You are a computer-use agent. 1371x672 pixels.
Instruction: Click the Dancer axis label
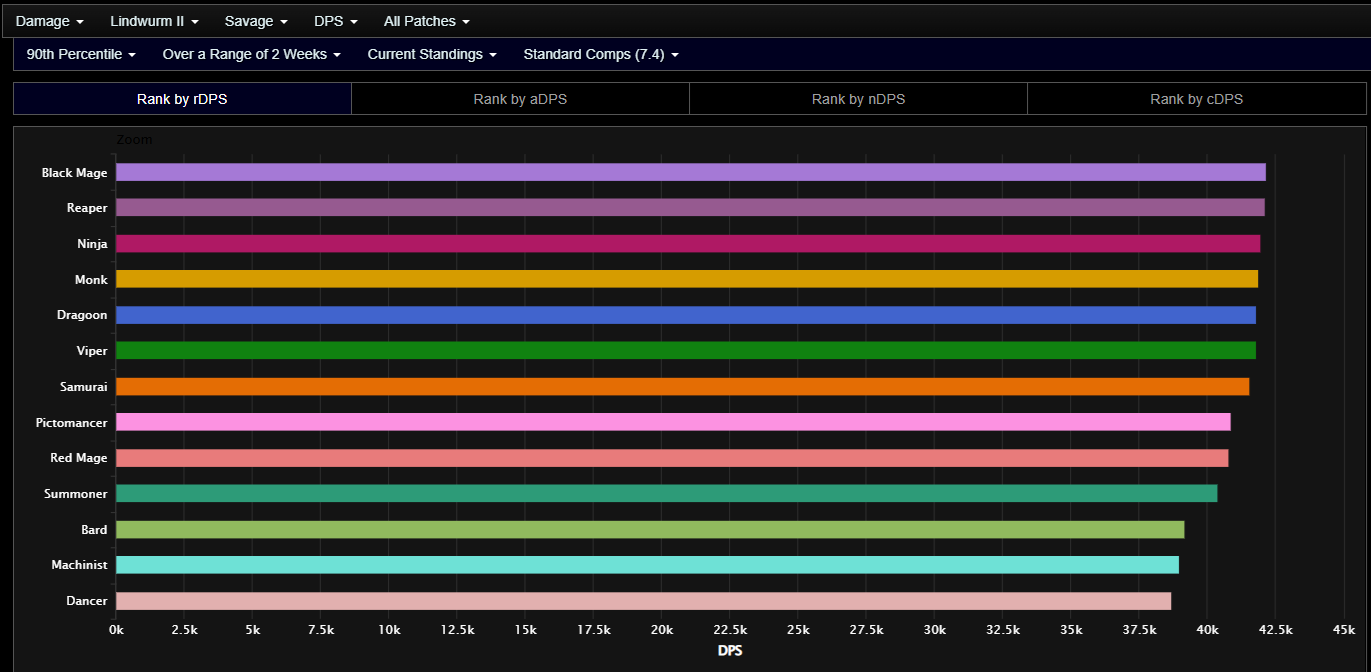pos(86,601)
